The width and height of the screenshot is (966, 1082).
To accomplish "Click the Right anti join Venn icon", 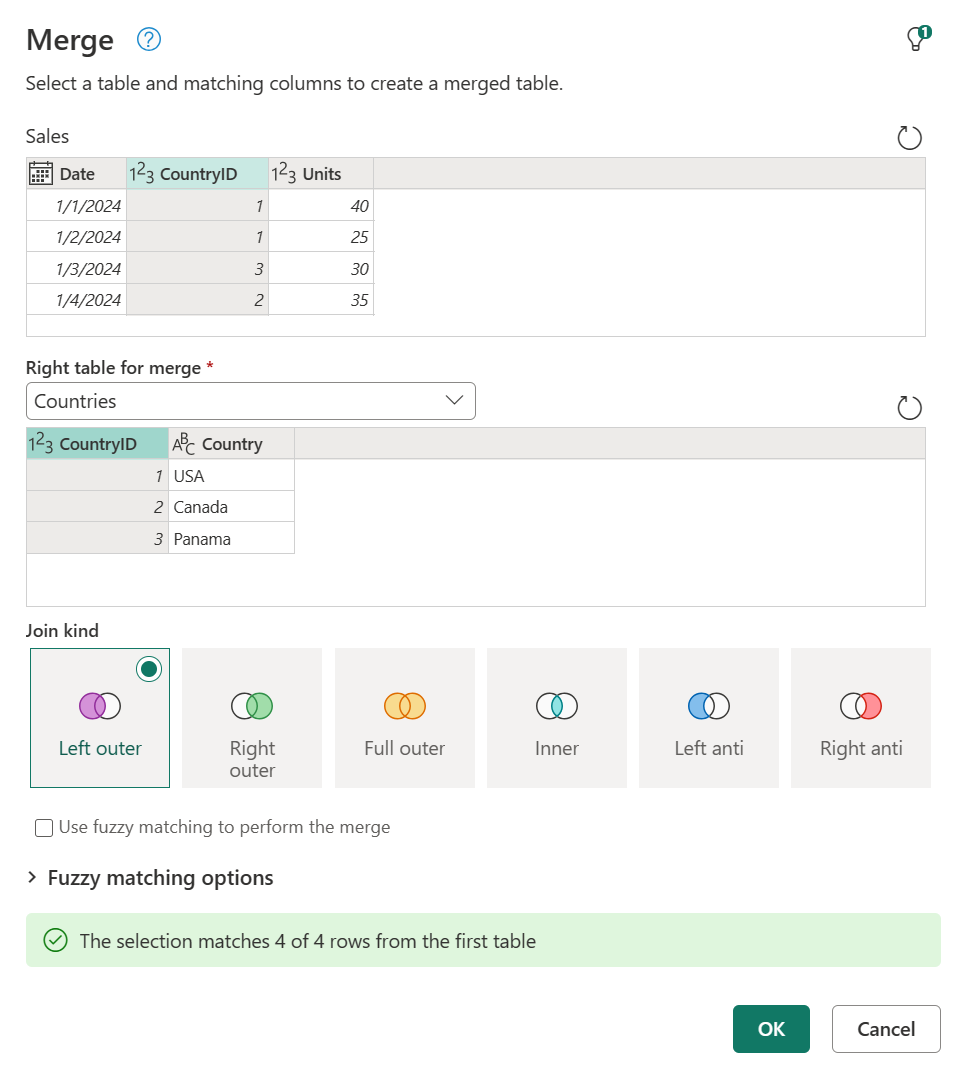I will tap(860, 706).
